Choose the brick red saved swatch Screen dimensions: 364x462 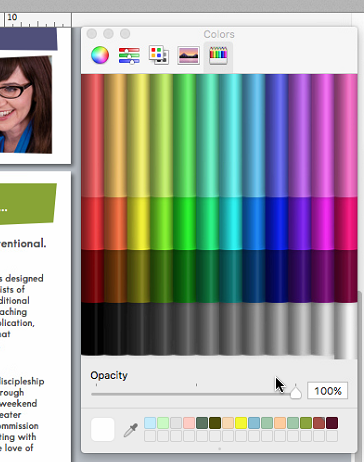[x=319, y=423]
